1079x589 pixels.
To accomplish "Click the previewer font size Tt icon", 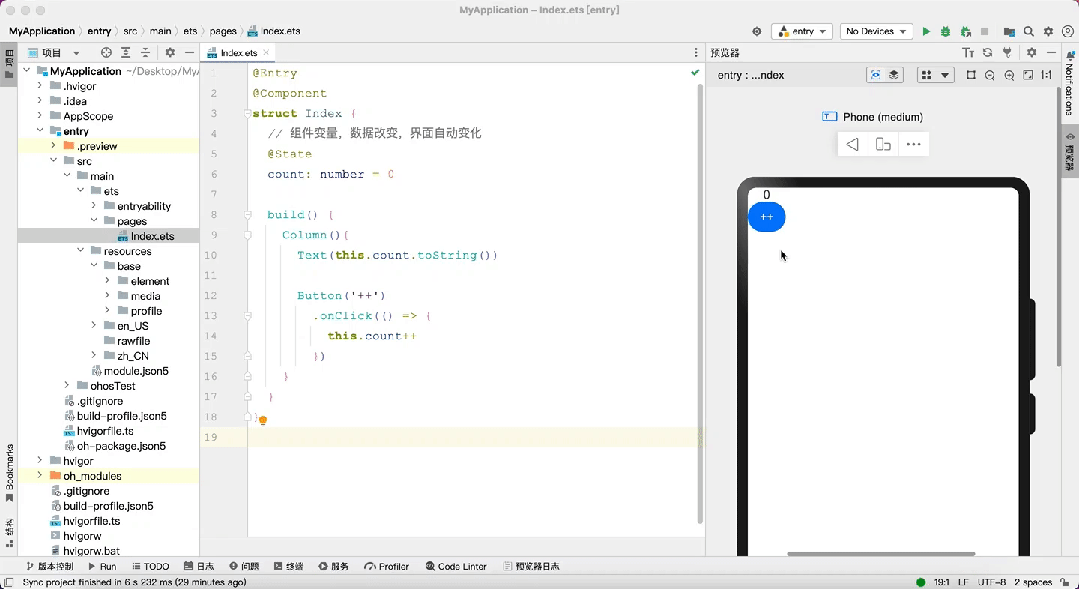I will pos(968,52).
